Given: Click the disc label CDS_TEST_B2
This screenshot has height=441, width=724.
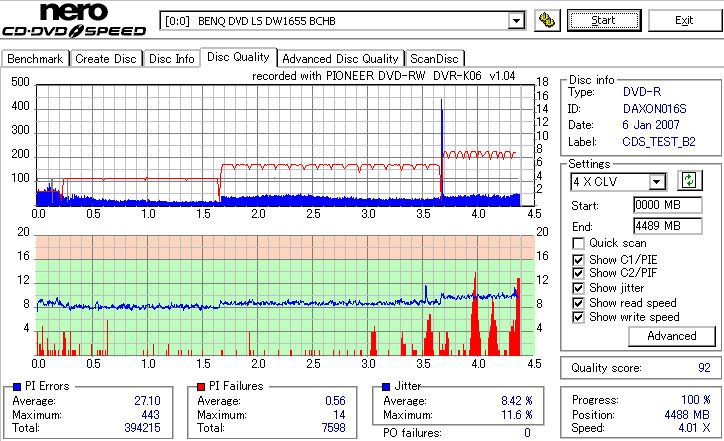Looking at the screenshot, I should click(x=658, y=141).
